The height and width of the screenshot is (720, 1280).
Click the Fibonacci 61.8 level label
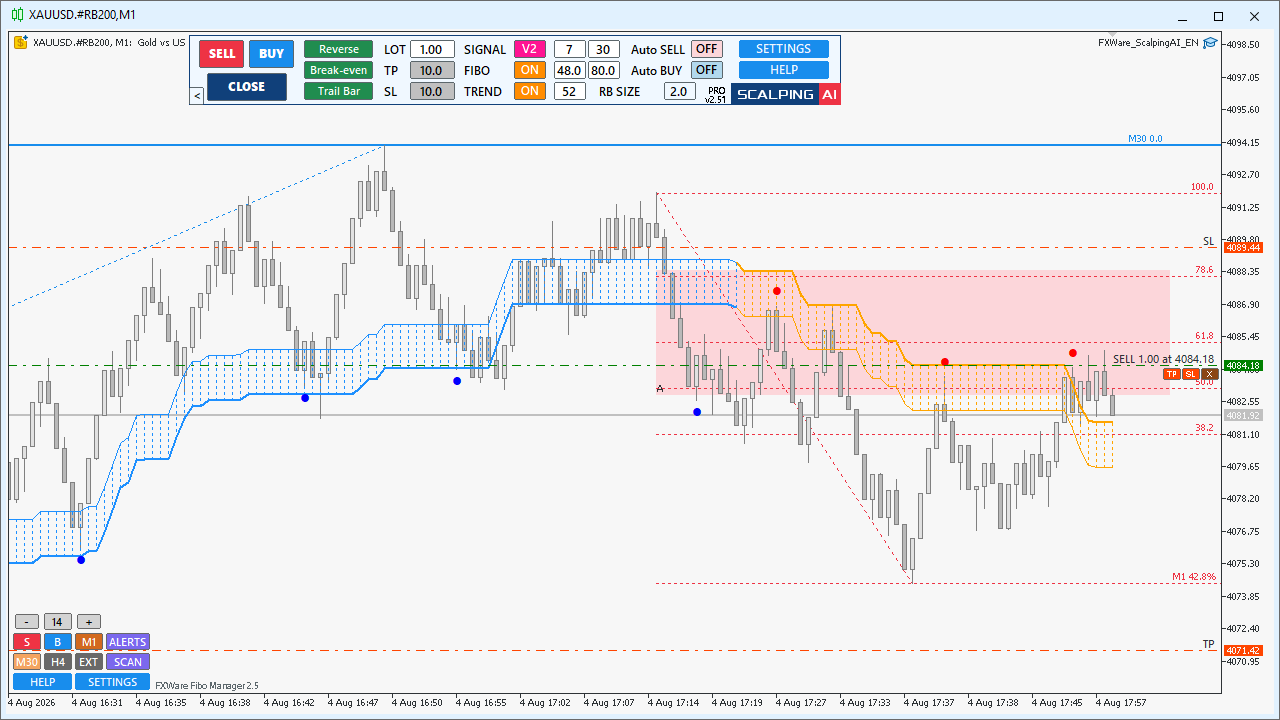tap(1204, 336)
